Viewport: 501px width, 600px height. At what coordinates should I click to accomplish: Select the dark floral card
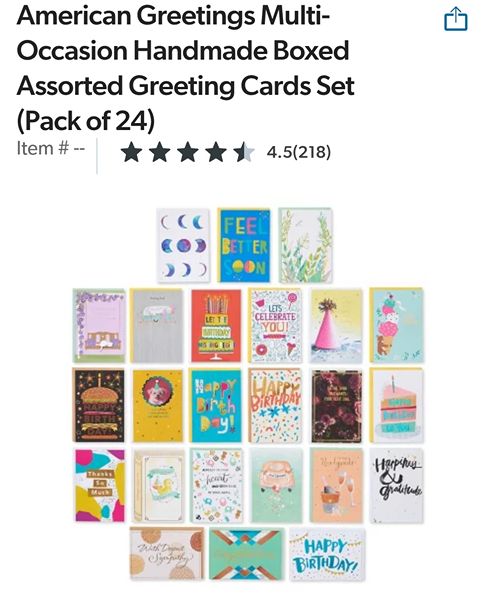coord(336,406)
